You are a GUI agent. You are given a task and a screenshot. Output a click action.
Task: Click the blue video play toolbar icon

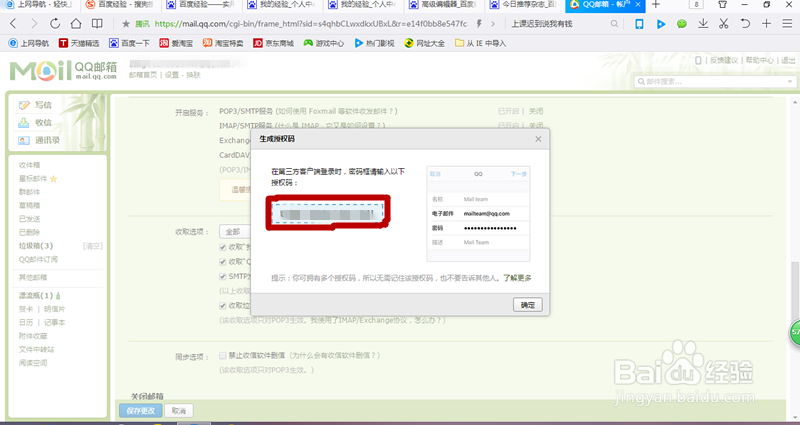point(661,23)
